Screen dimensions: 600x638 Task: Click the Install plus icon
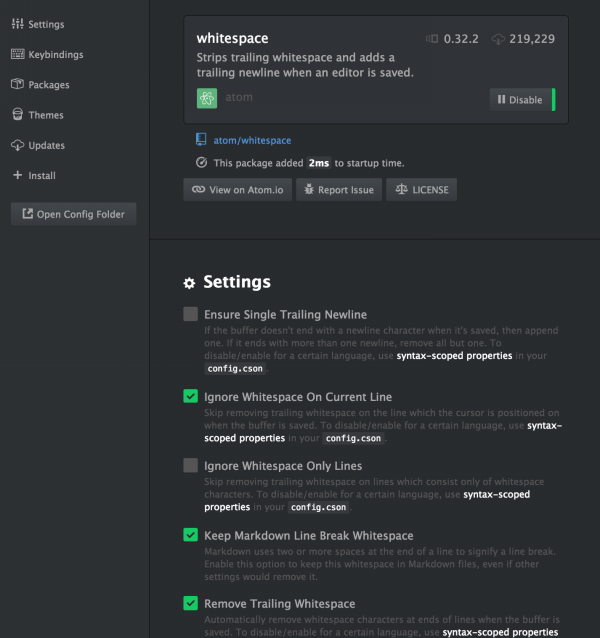click(17, 175)
